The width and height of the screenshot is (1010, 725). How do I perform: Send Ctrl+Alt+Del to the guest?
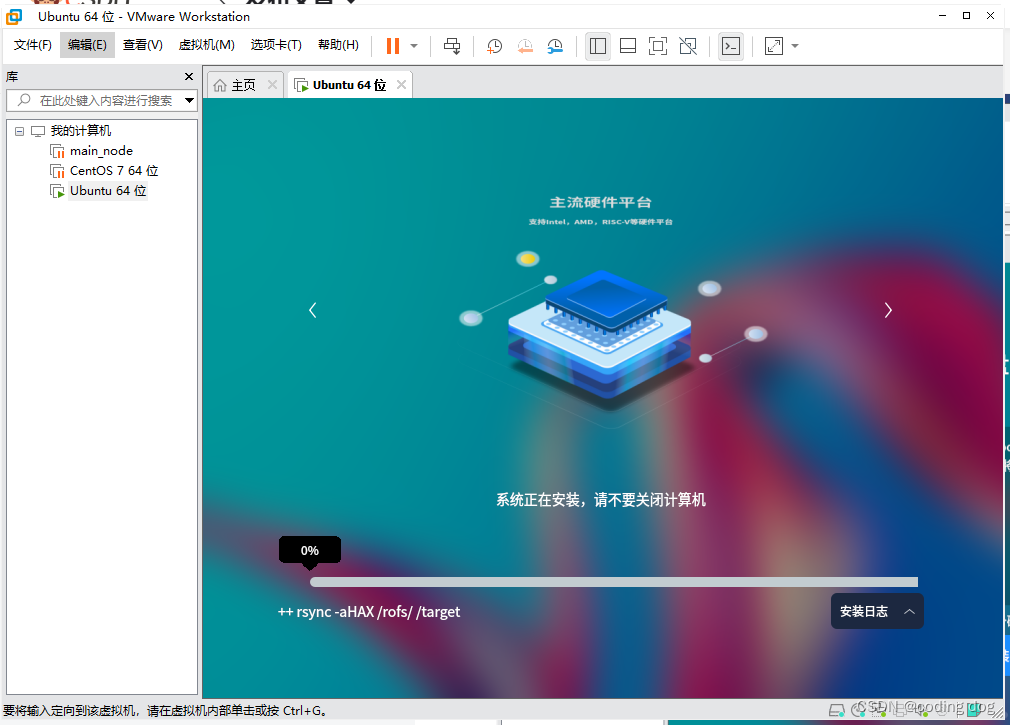(451, 46)
